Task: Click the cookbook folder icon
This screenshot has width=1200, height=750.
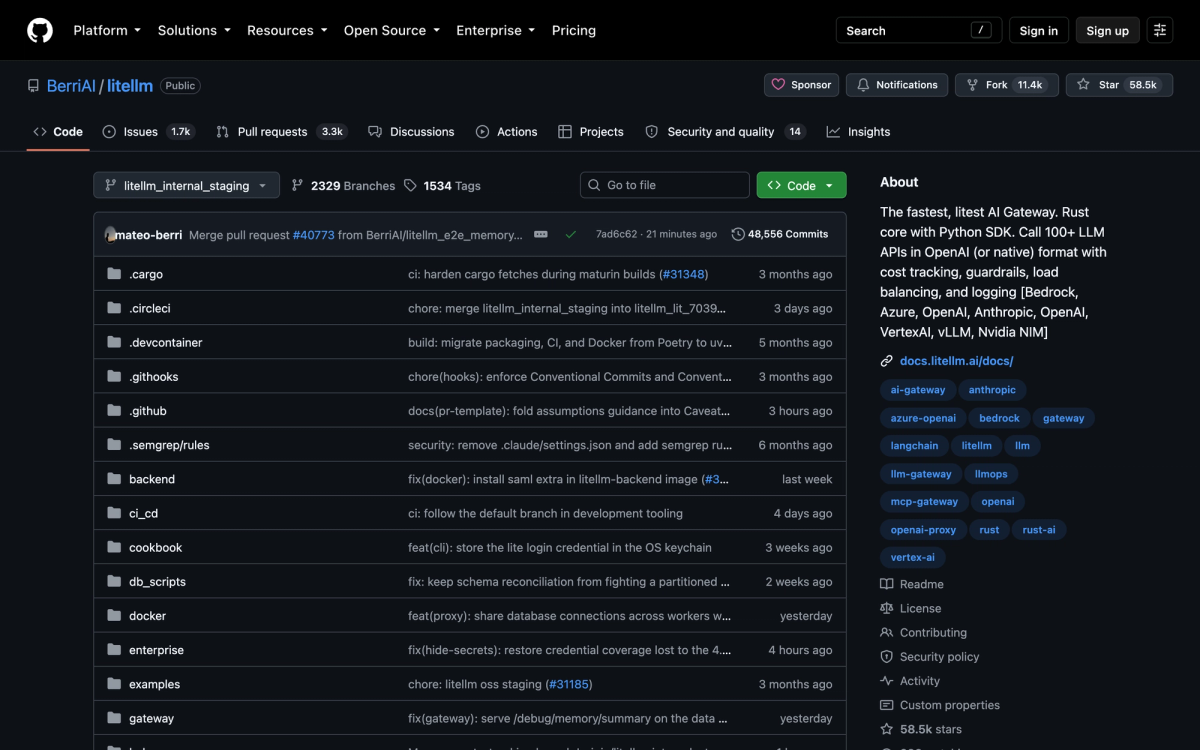Action: tap(114, 547)
